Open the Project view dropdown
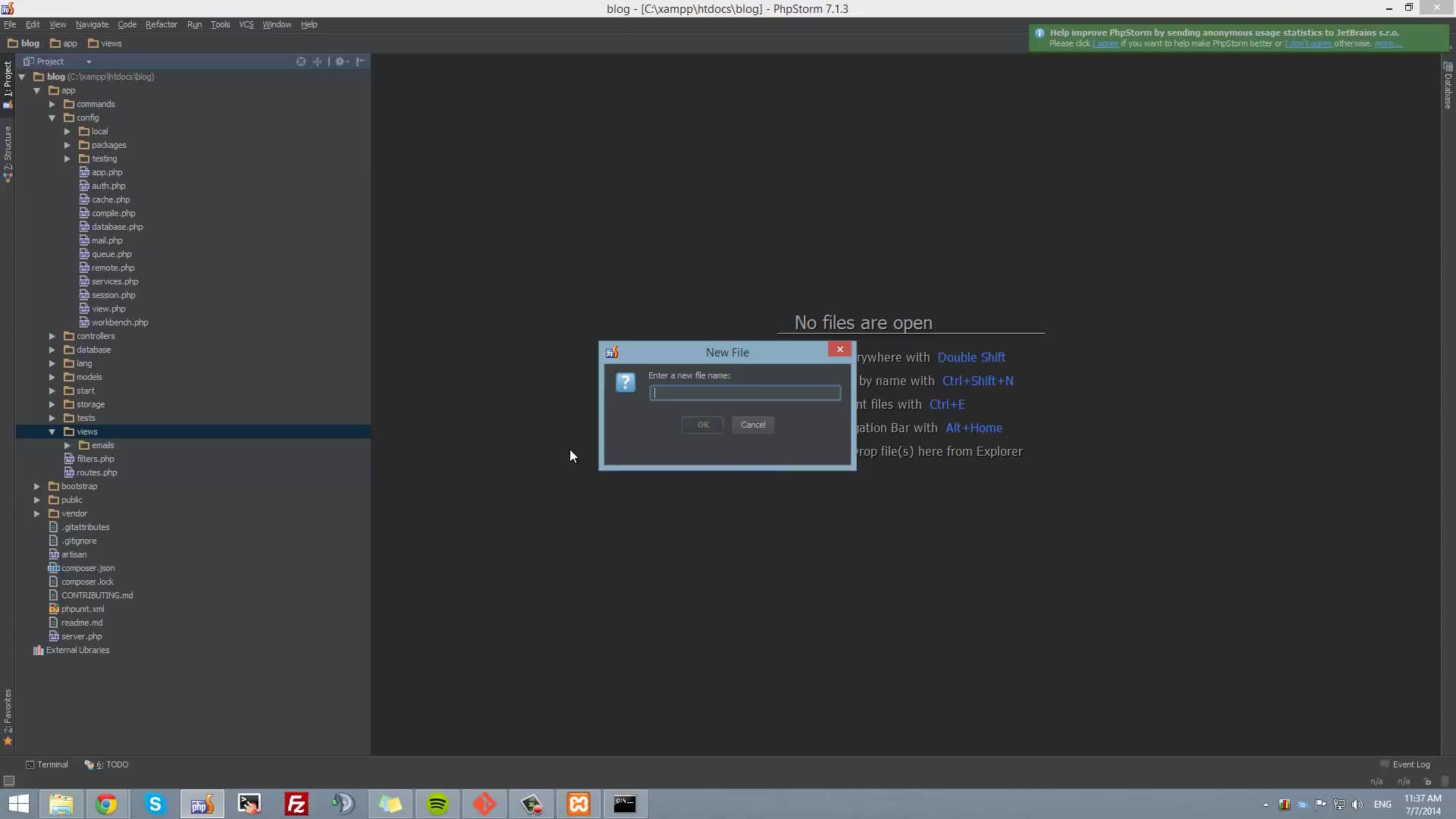The width and height of the screenshot is (1456, 819). pyautogui.click(x=89, y=61)
